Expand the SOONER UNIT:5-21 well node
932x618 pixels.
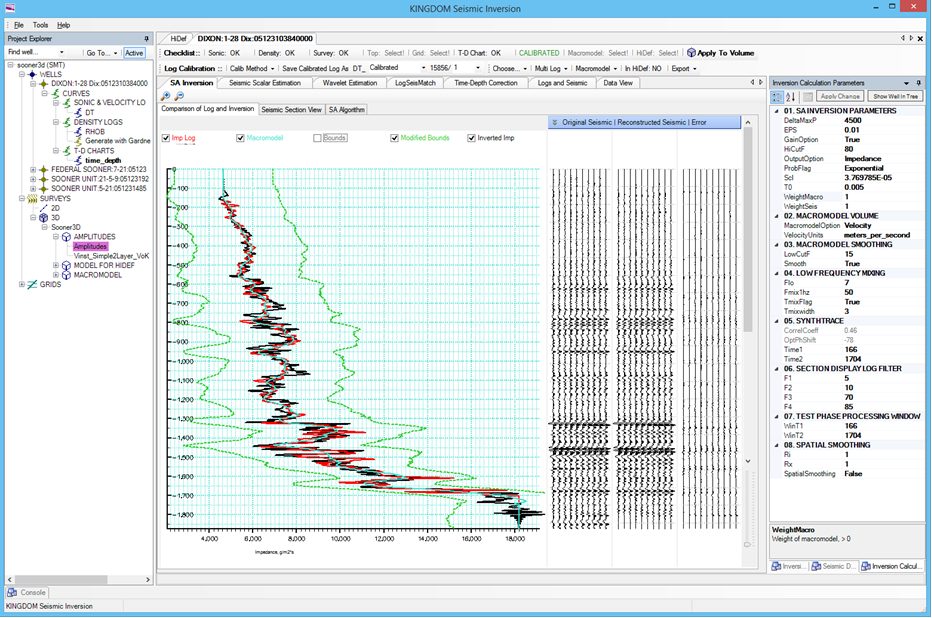(x=33, y=188)
